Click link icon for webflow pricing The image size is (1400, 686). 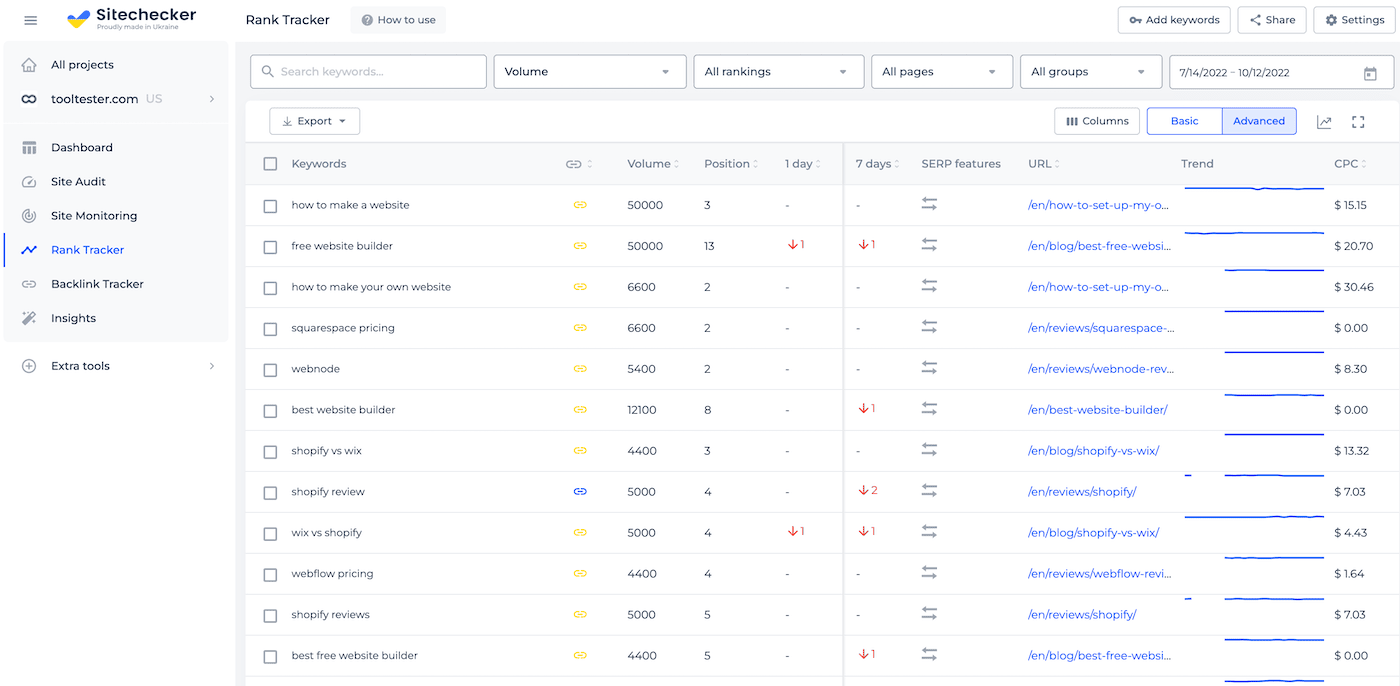point(580,574)
